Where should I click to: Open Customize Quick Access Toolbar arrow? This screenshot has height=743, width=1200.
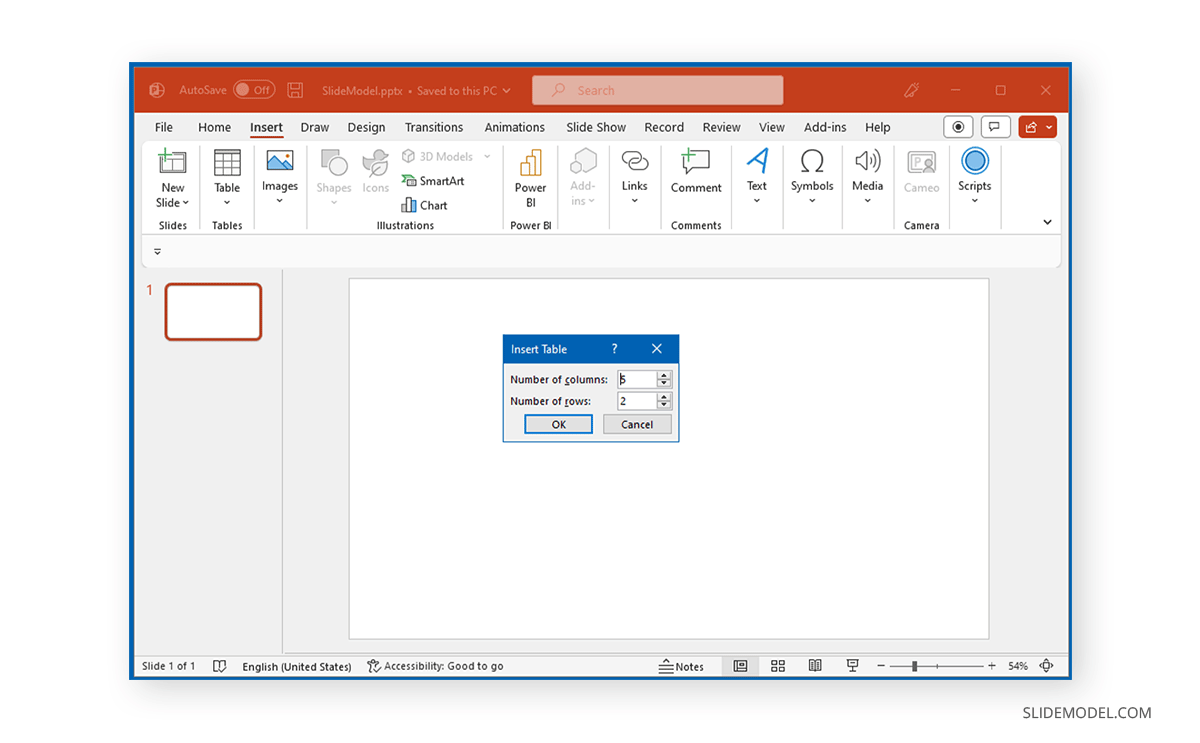[x=157, y=252]
